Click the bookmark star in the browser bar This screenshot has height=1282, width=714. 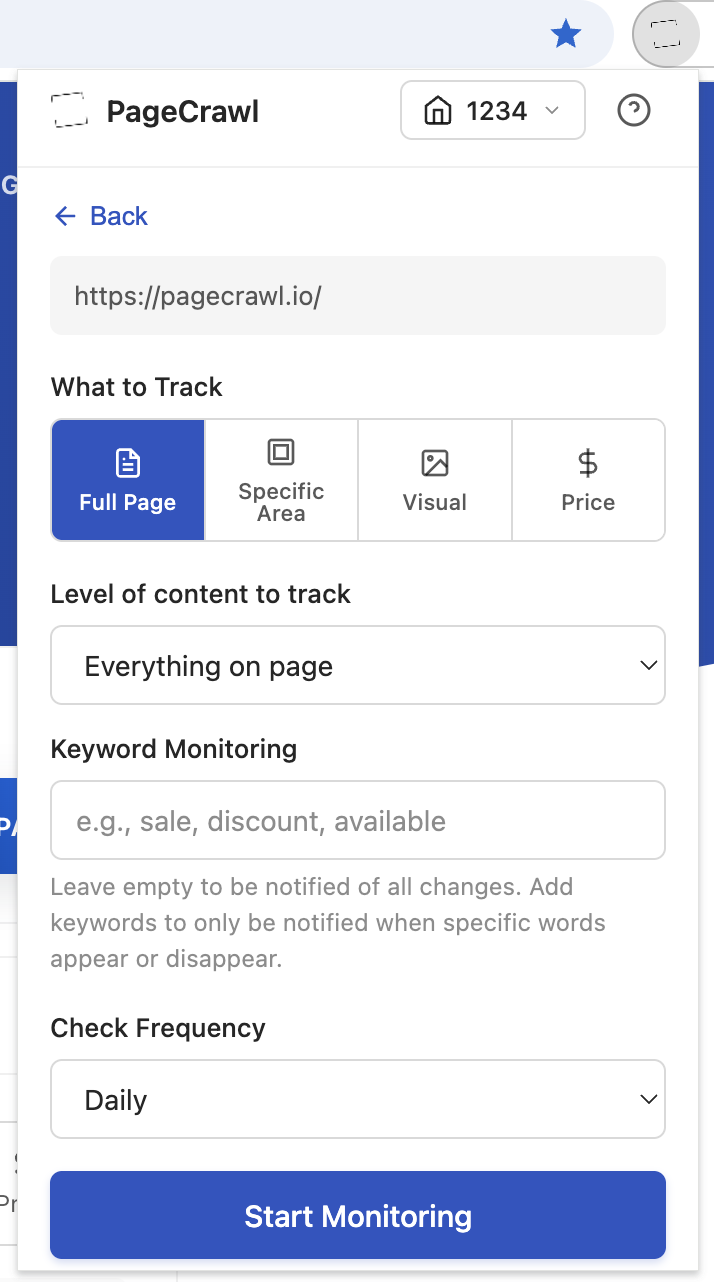coord(565,34)
